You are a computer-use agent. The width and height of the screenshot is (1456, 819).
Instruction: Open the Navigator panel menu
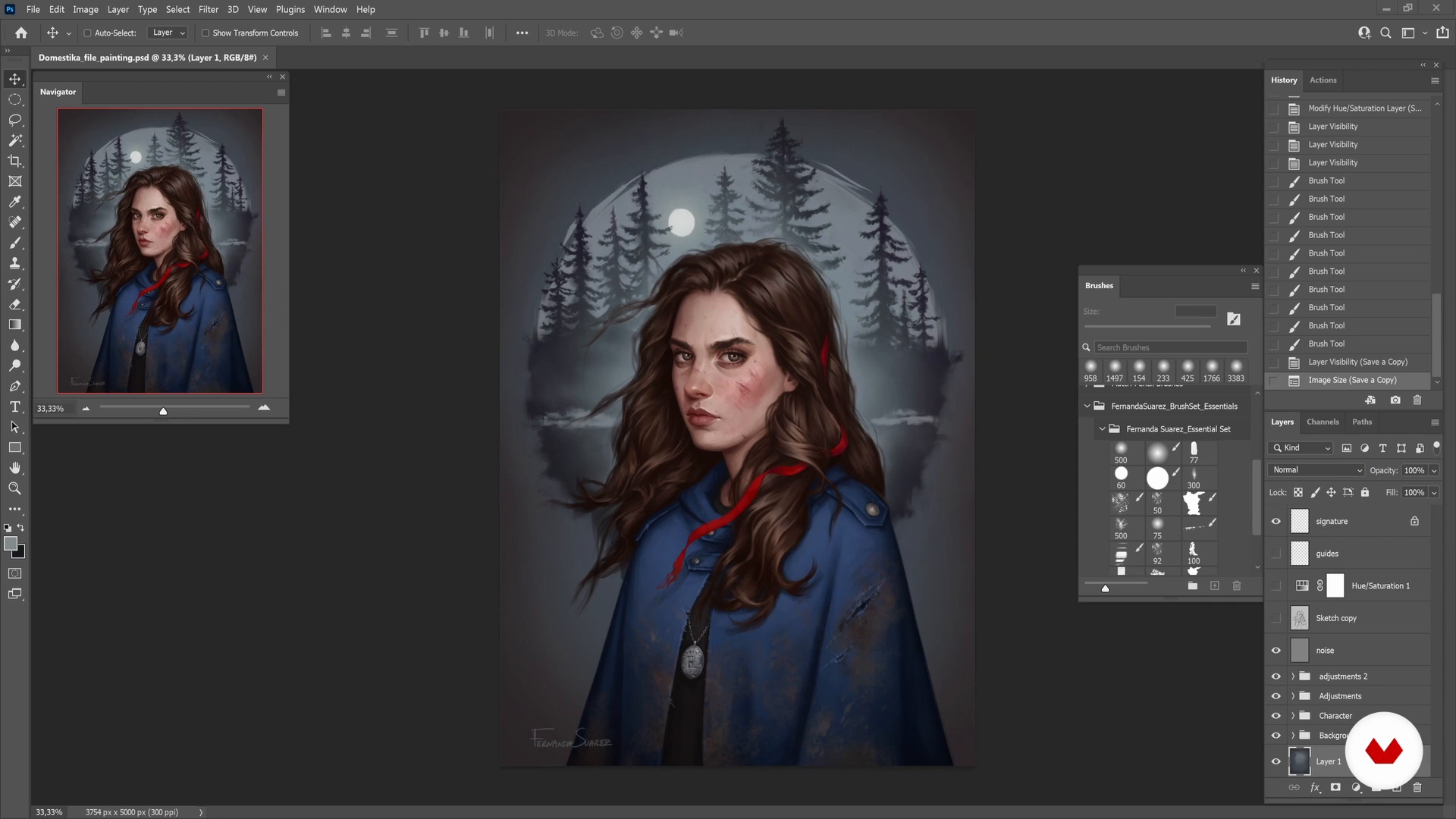[281, 93]
